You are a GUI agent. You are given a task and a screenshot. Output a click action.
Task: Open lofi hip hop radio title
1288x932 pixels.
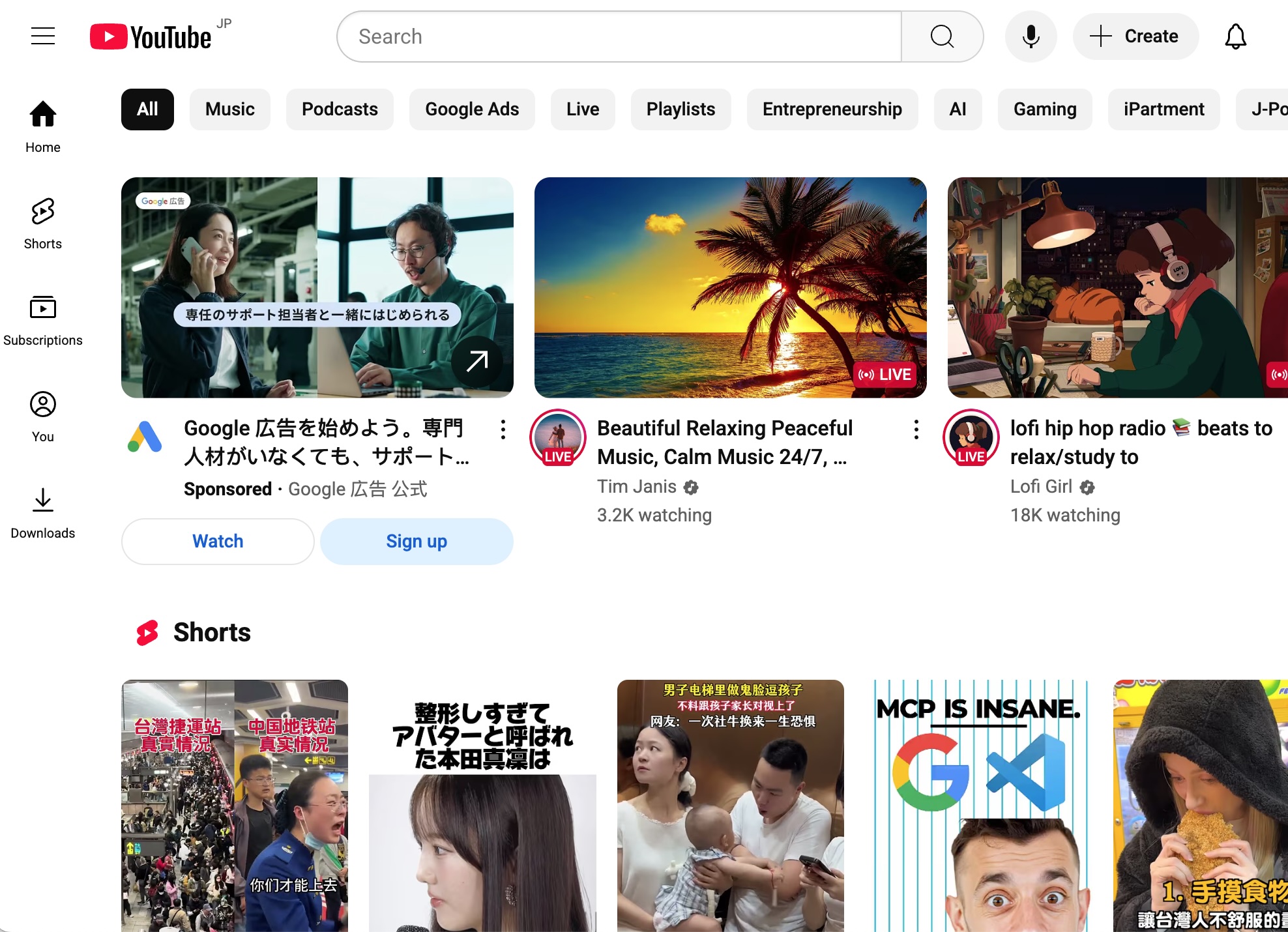click(1141, 443)
